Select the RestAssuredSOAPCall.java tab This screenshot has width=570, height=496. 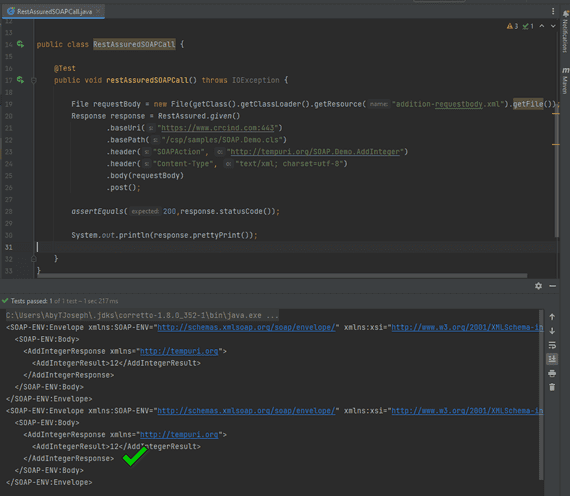54,12
